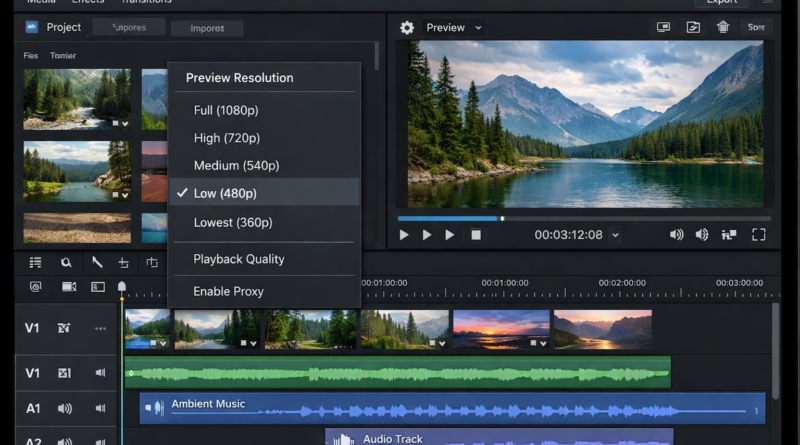Toggle the A1 track speaker icon
The height and width of the screenshot is (445, 800).
(x=65, y=408)
